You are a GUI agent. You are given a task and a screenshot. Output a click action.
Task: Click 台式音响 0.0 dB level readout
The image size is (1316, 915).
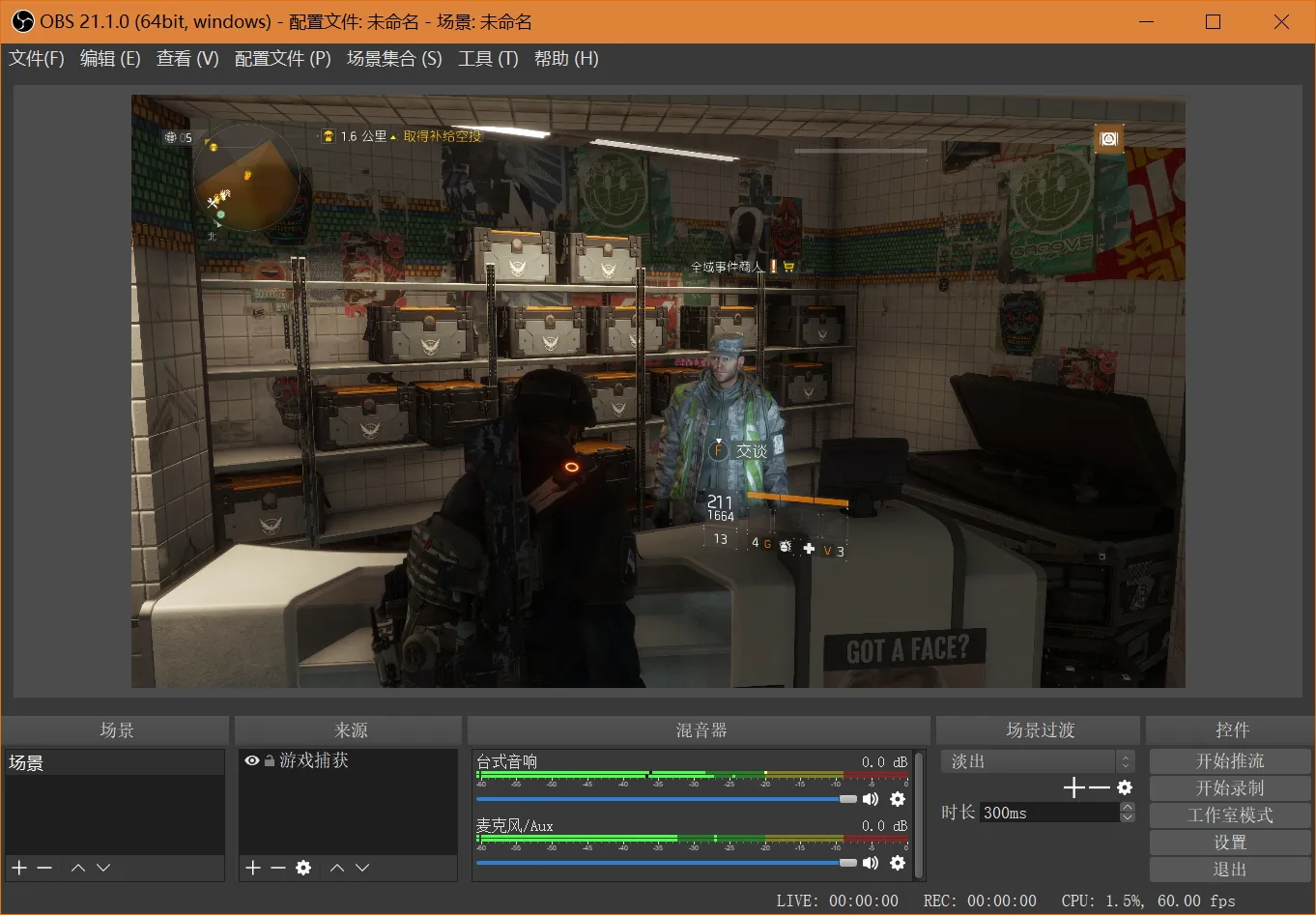[x=884, y=762]
